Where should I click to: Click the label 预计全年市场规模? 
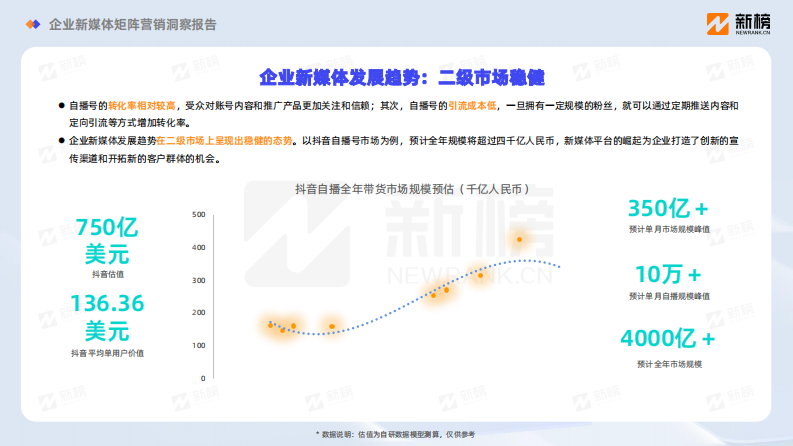[x=669, y=364]
